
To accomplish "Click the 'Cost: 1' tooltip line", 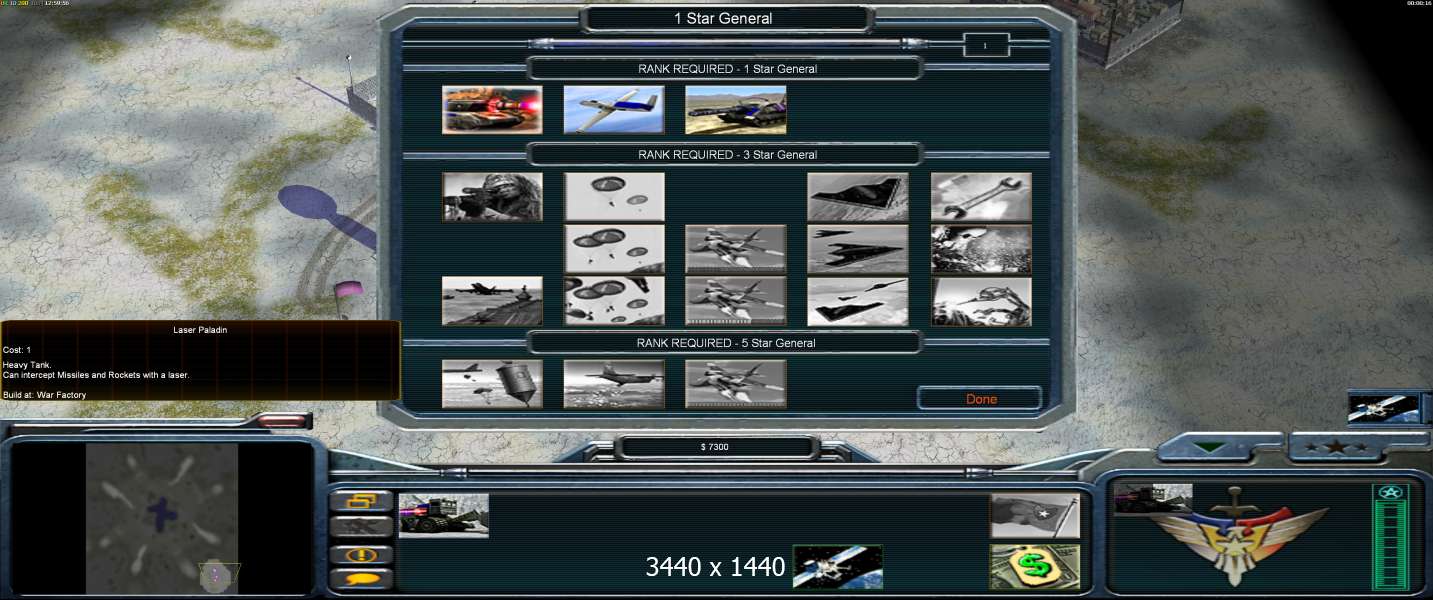I will tap(17, 350).
